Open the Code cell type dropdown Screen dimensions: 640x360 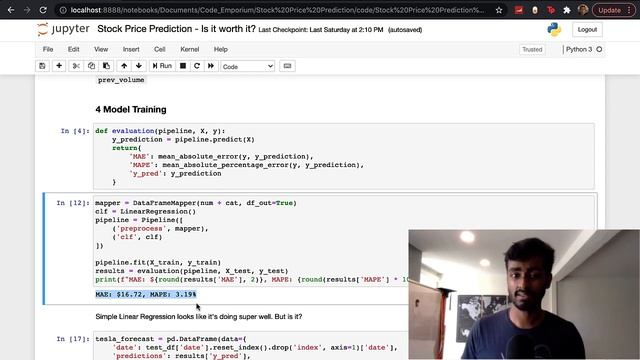(248, 66)
